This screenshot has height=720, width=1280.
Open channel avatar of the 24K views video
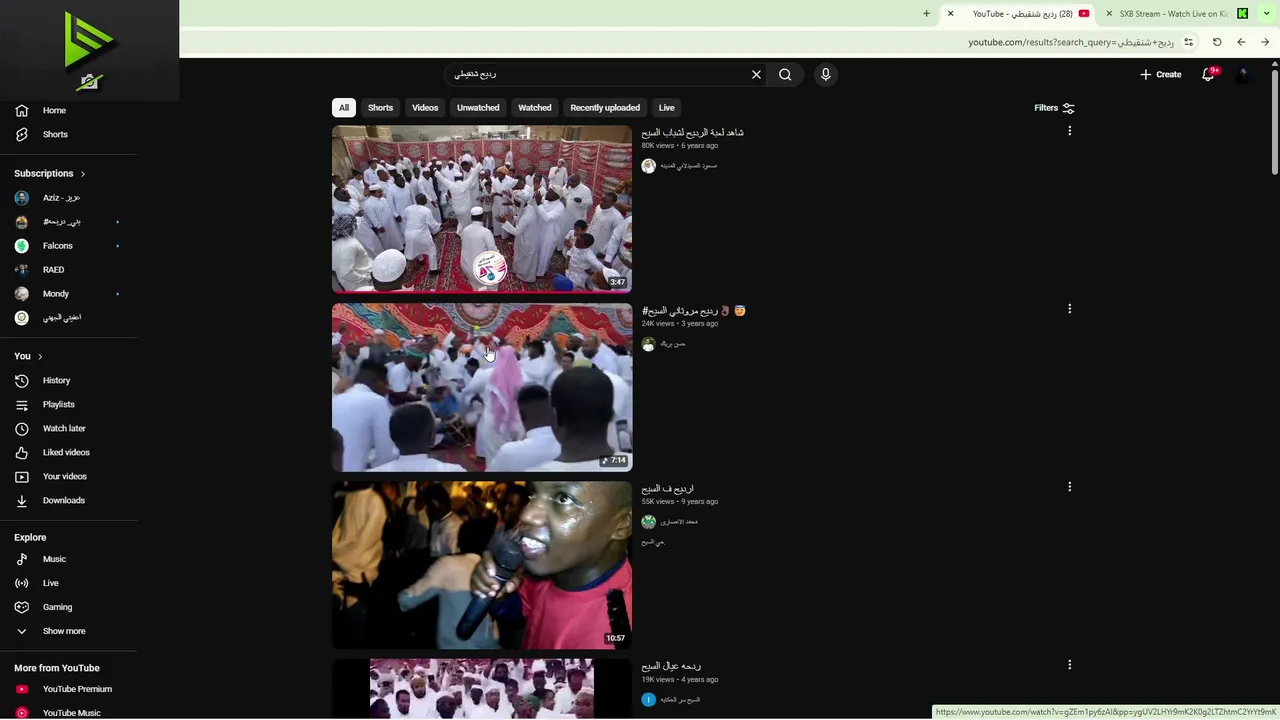point(648,344)
